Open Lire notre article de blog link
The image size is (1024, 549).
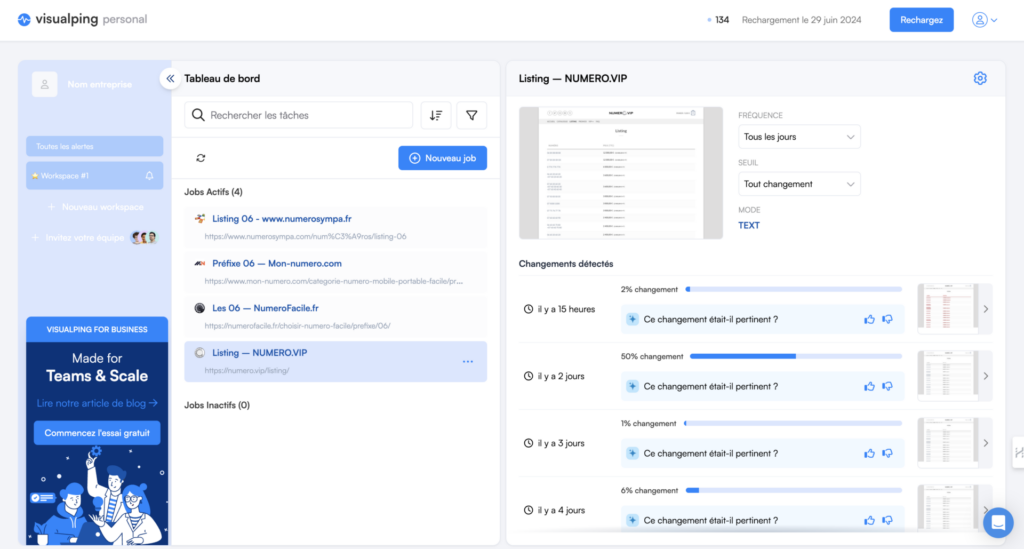(97, 403)
